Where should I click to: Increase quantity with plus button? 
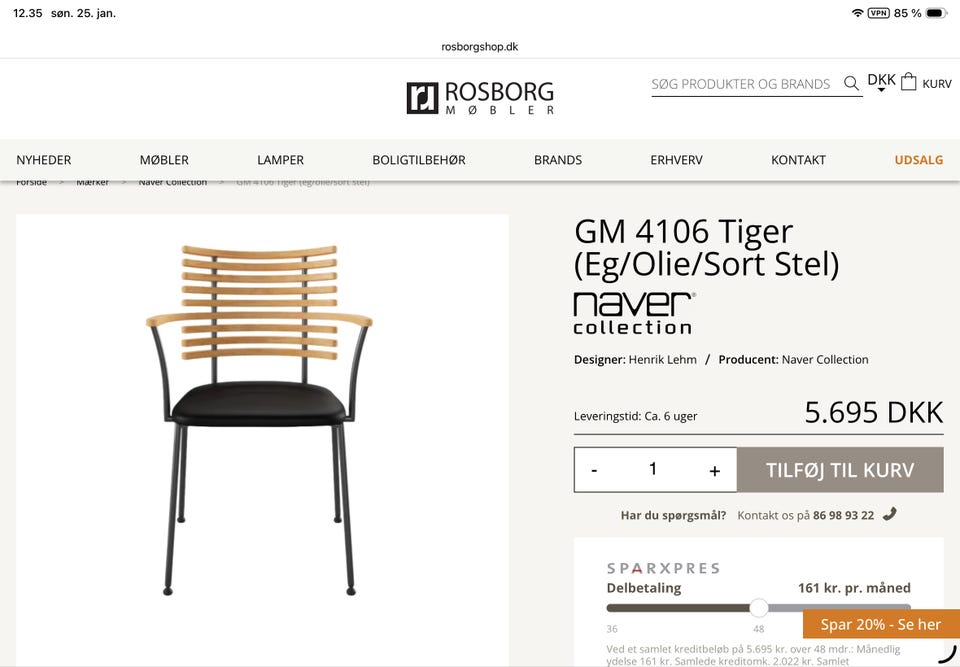[x=714, y=470]
